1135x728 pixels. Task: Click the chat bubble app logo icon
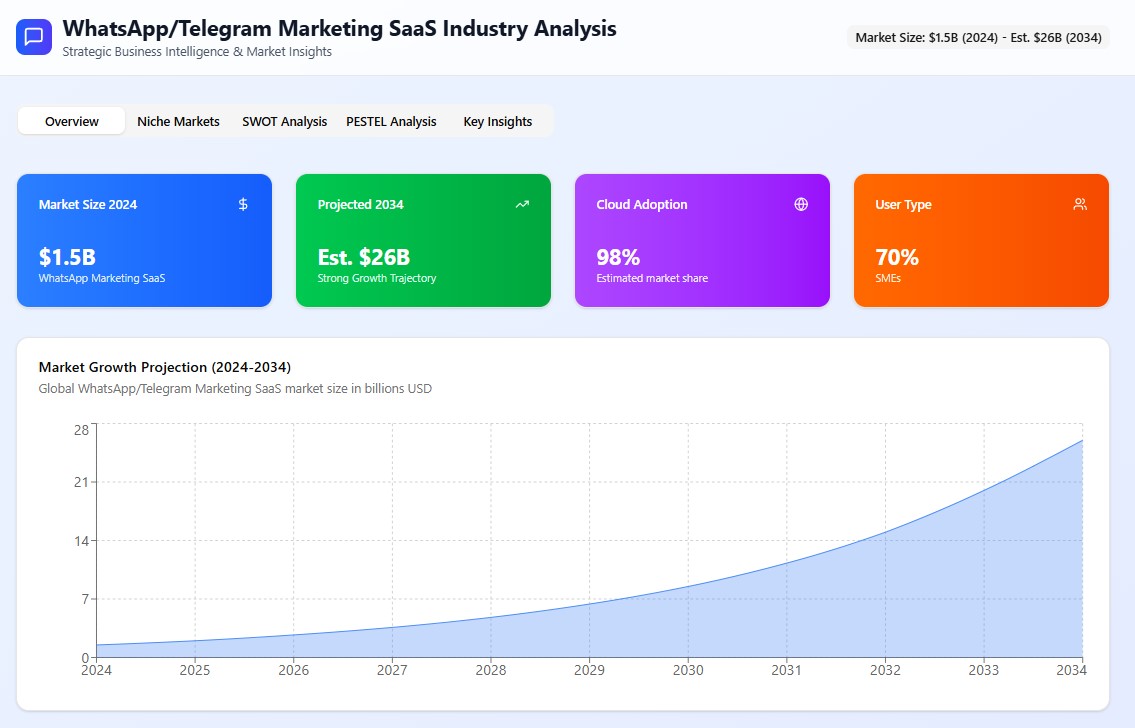33,37
